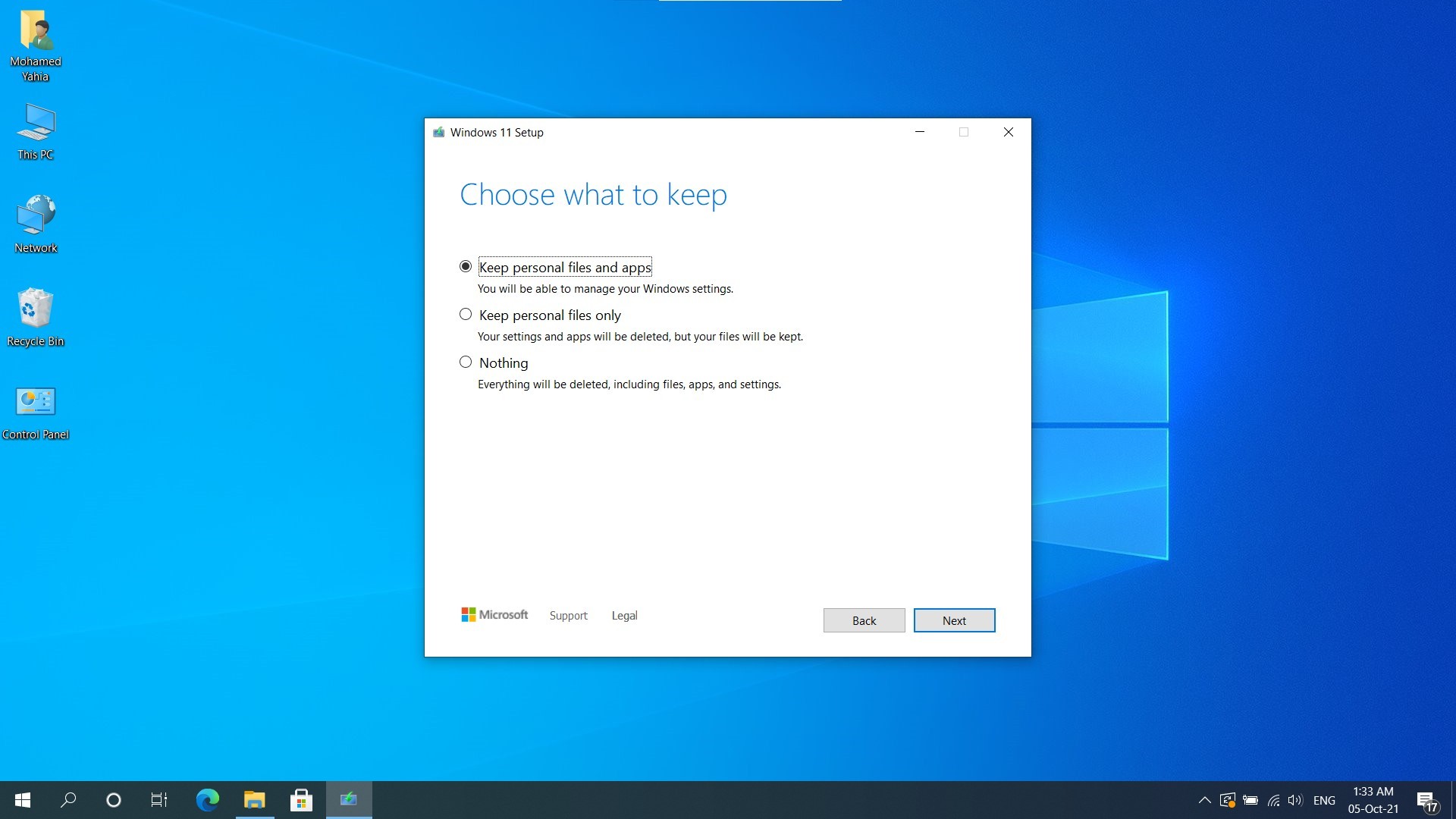Show hidden system tray icons
Image resolution: width=1456 pixels, height=819 pixels.
pyautogui.click(x=1204, y=800)
